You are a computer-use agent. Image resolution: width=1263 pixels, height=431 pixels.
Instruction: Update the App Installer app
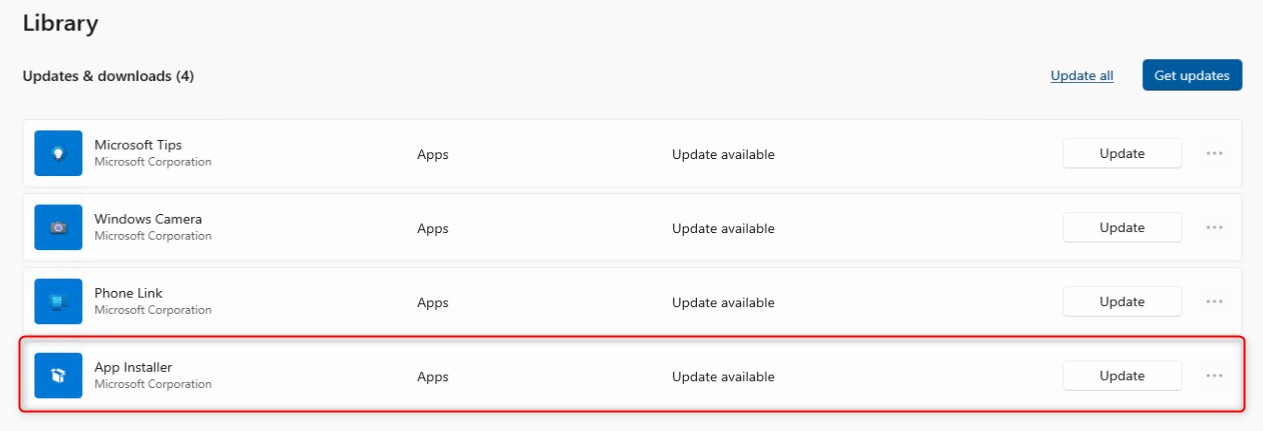(x=1122, y=376)
